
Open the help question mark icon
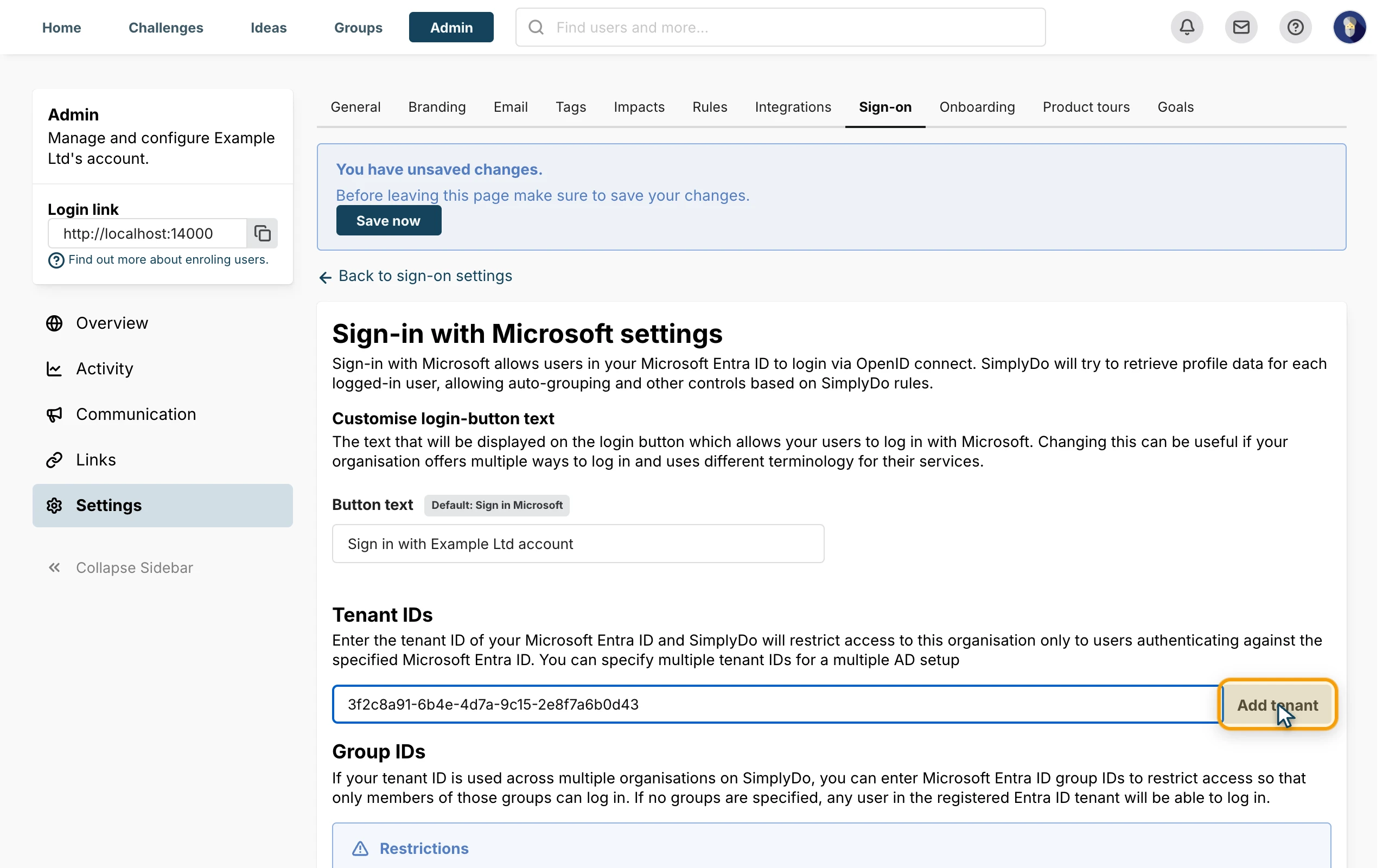click(x=1295, y=27)
